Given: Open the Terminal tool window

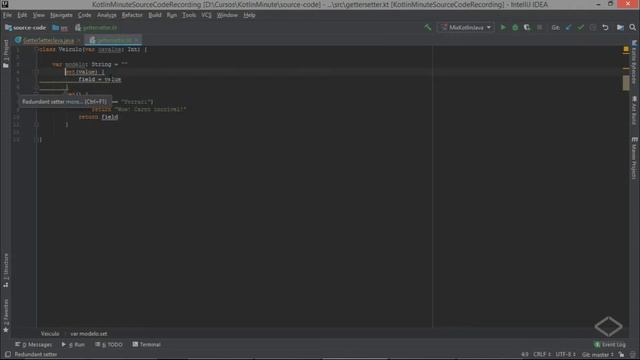Looking at the screenshot, I should (x=146, y=344).
